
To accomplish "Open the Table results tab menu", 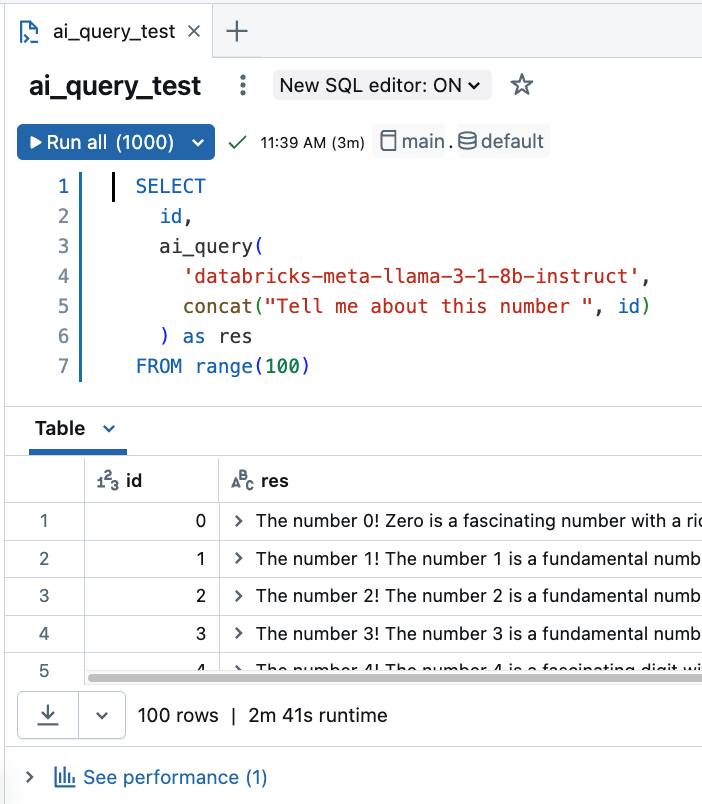I will 109,429.
